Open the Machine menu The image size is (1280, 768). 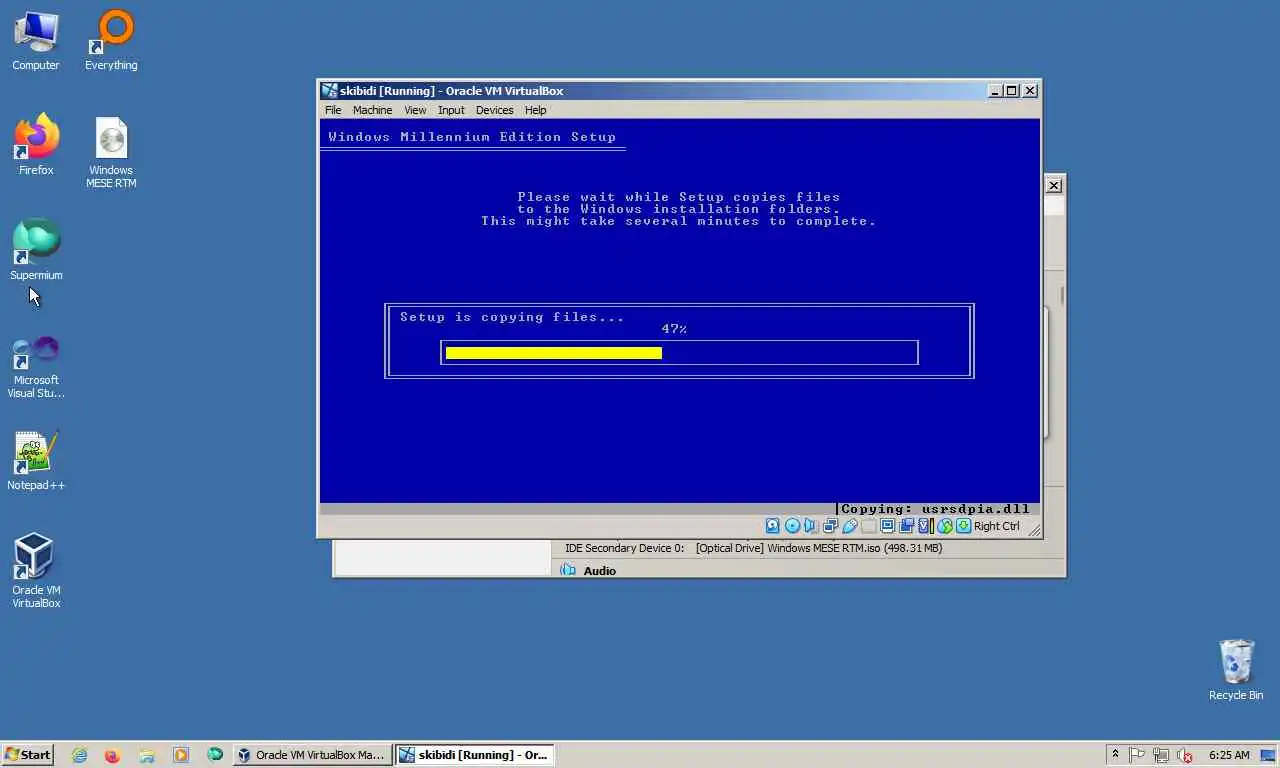[372, 110]
